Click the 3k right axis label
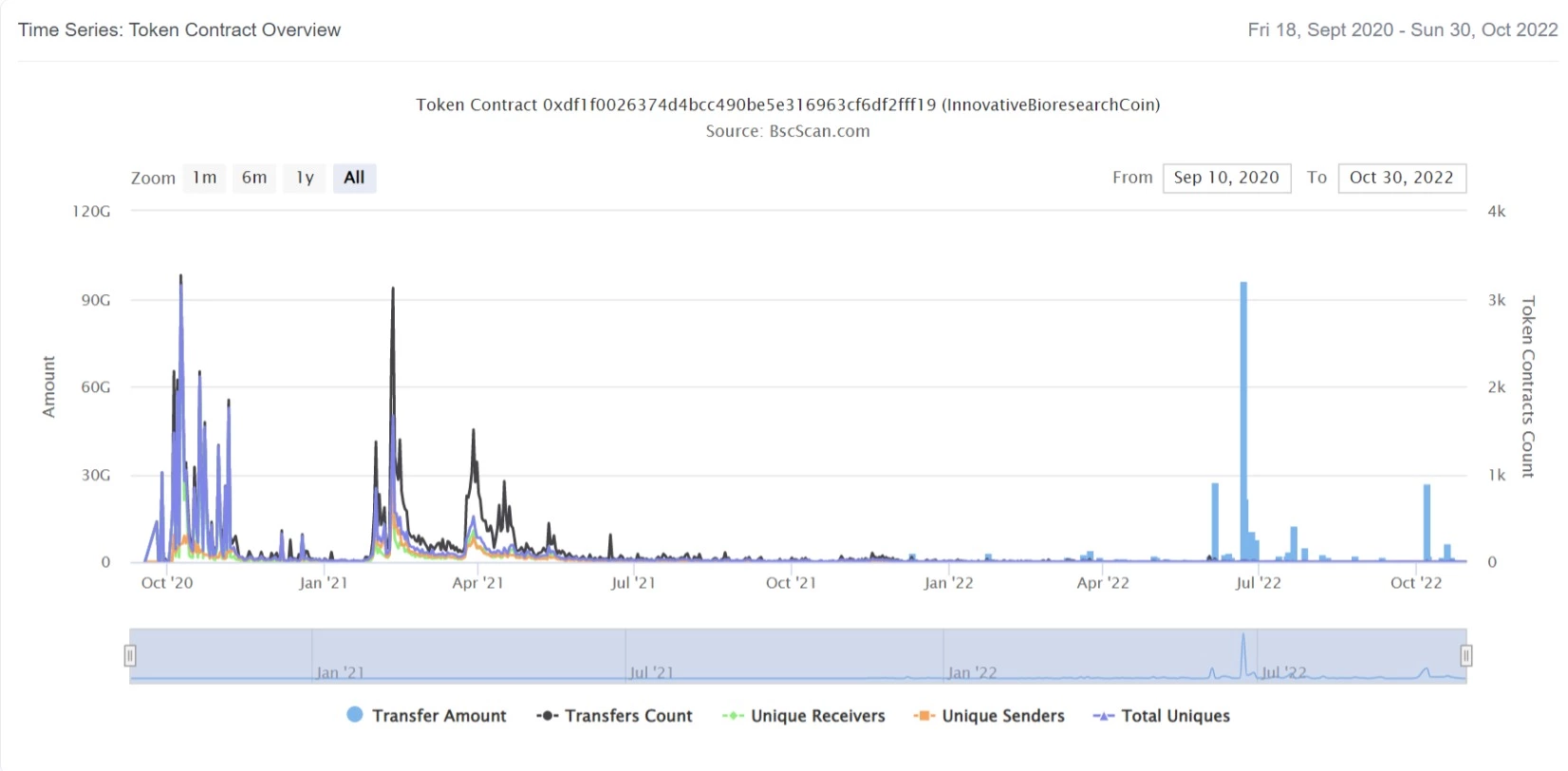The height and width of the screenshot is (771, 1568). pyautogui.click(x=1497, y=300)
